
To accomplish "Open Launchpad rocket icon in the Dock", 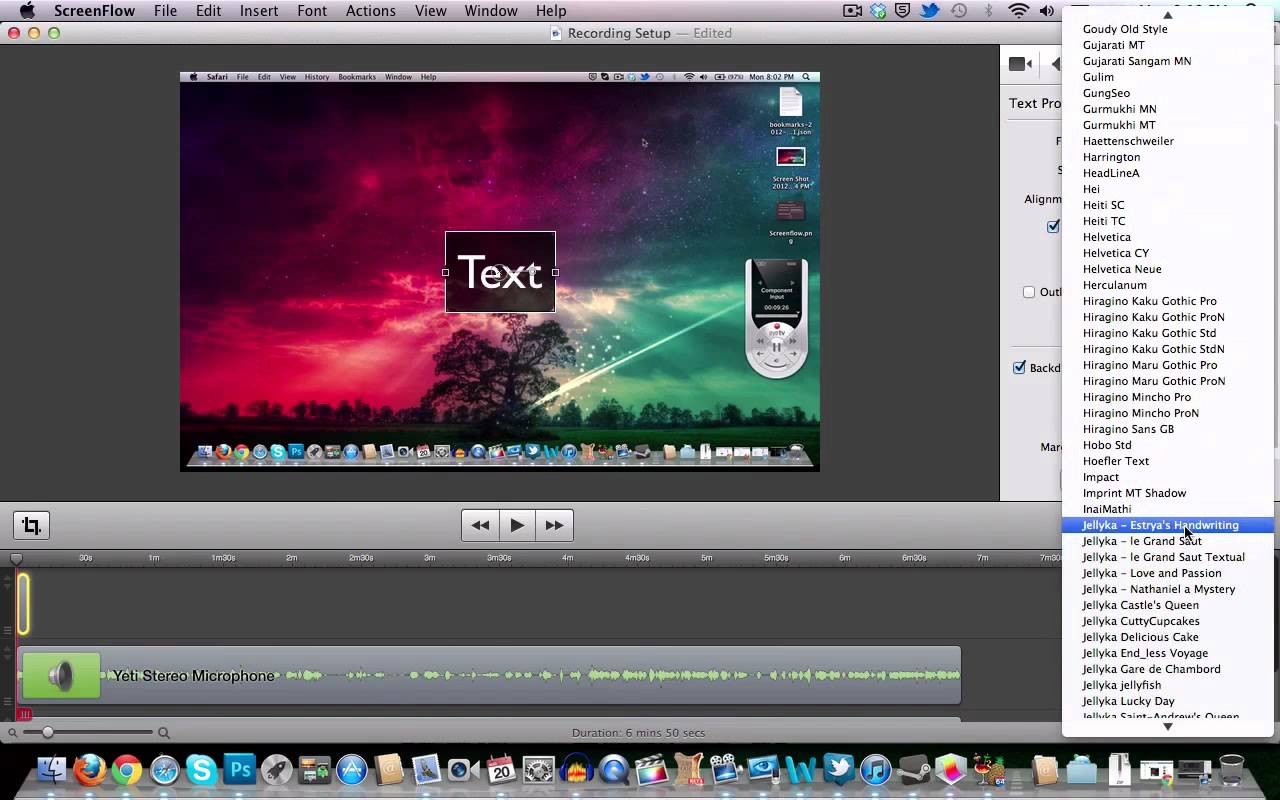I will pyautogui.click(x=276, y=770).
